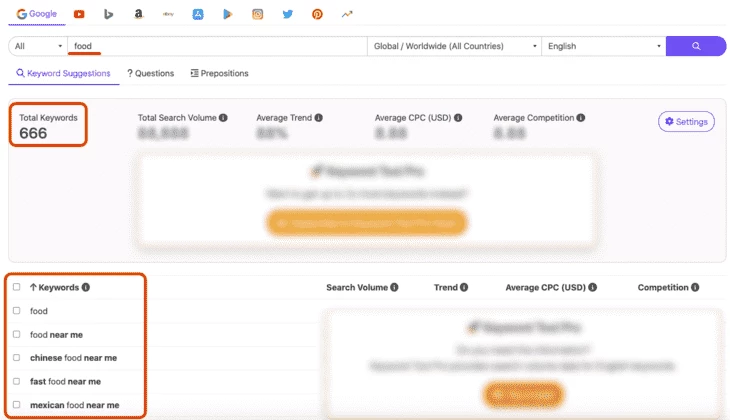
Task: Click the keyword text 'chinese food near me'
Action: pyautogui.click(x=74, y=358)
